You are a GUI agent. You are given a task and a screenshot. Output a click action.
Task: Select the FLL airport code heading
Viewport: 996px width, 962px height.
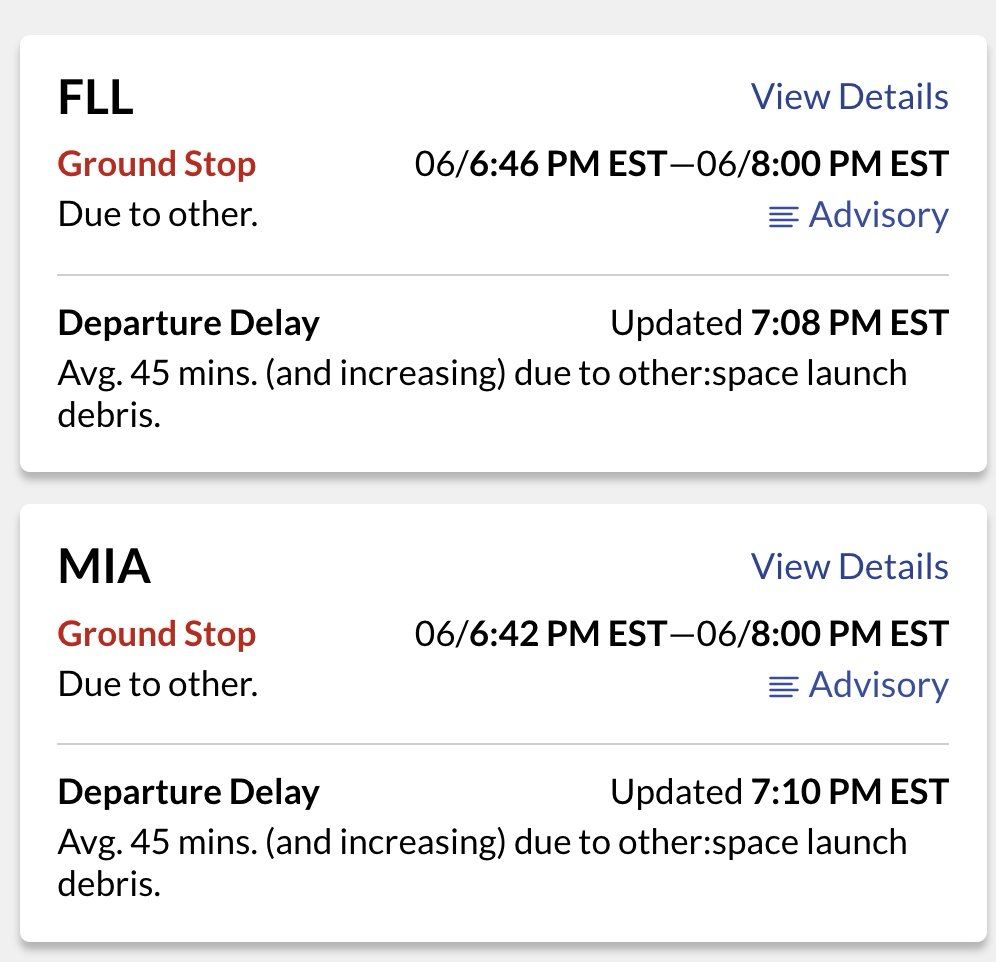(x=95, y=98)
